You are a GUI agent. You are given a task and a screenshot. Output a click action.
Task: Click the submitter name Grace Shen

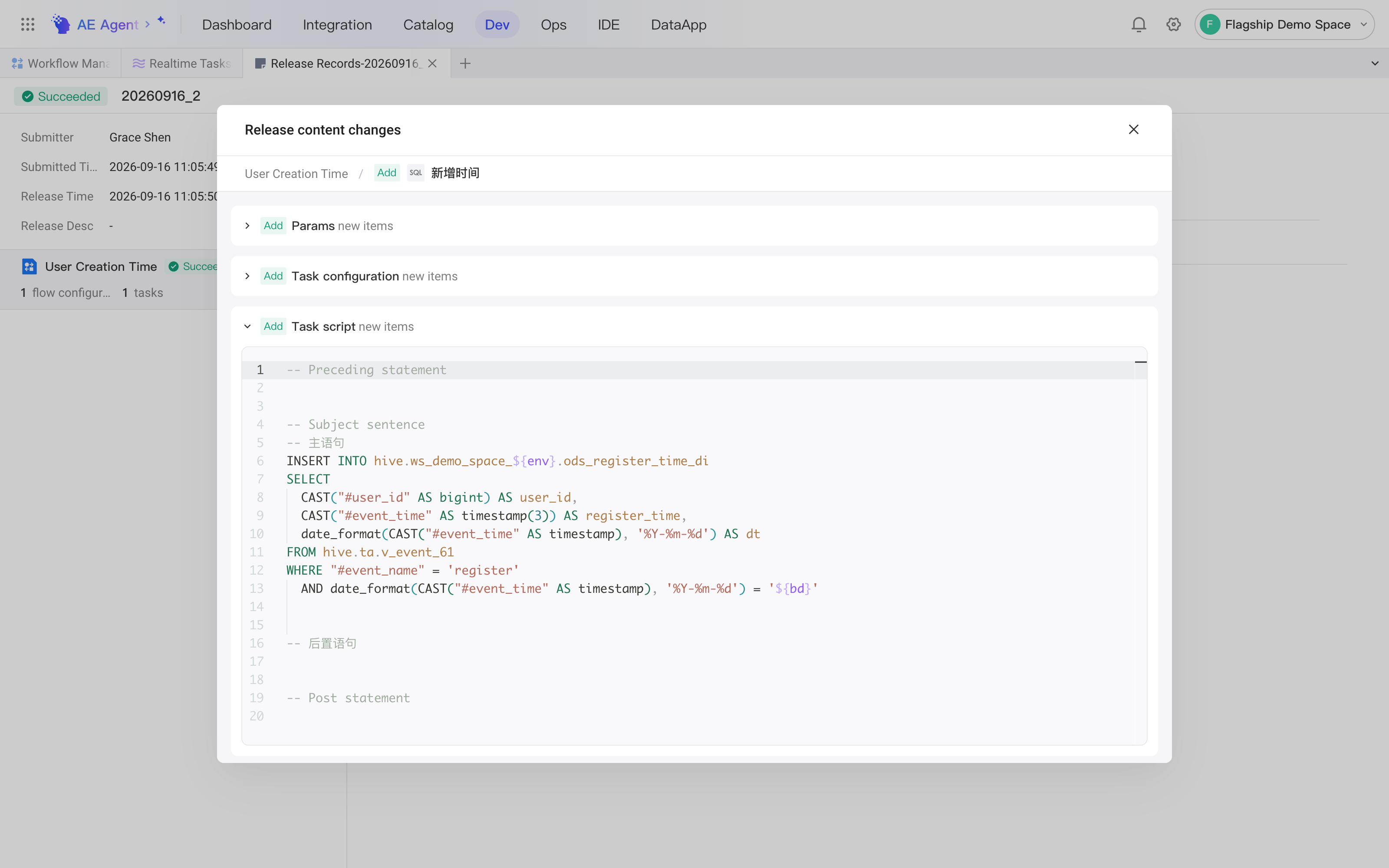click(x=140, y=137)
